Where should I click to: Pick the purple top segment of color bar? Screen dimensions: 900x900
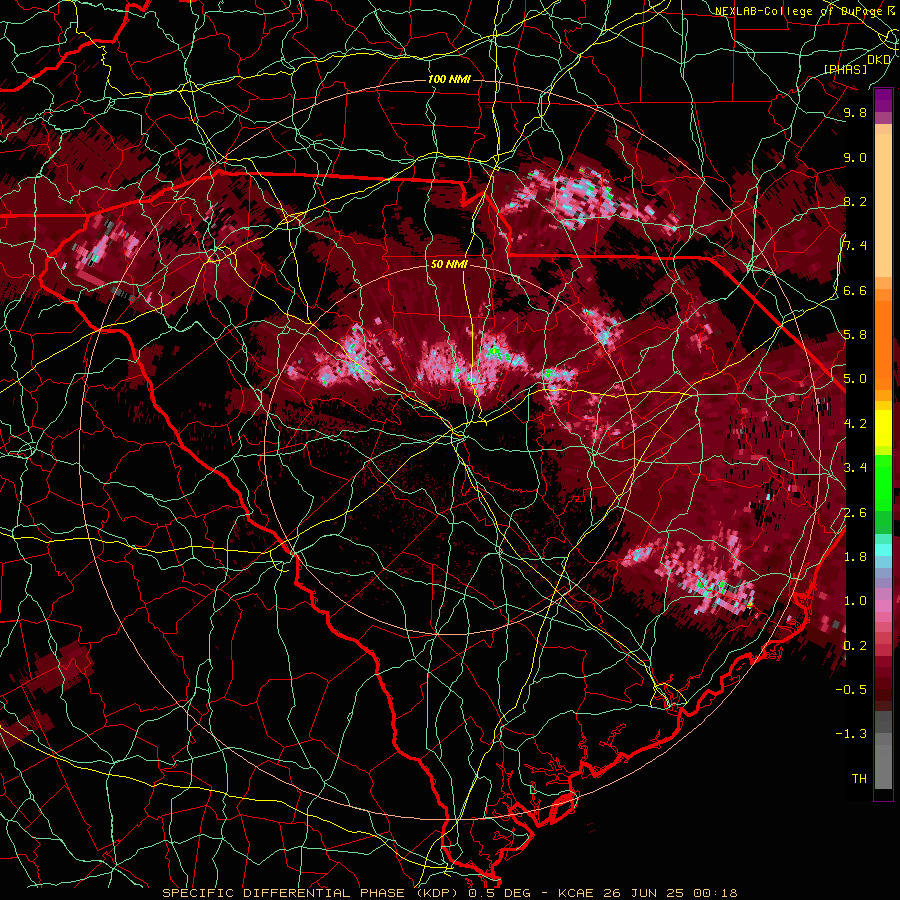[x=883, y=100]
